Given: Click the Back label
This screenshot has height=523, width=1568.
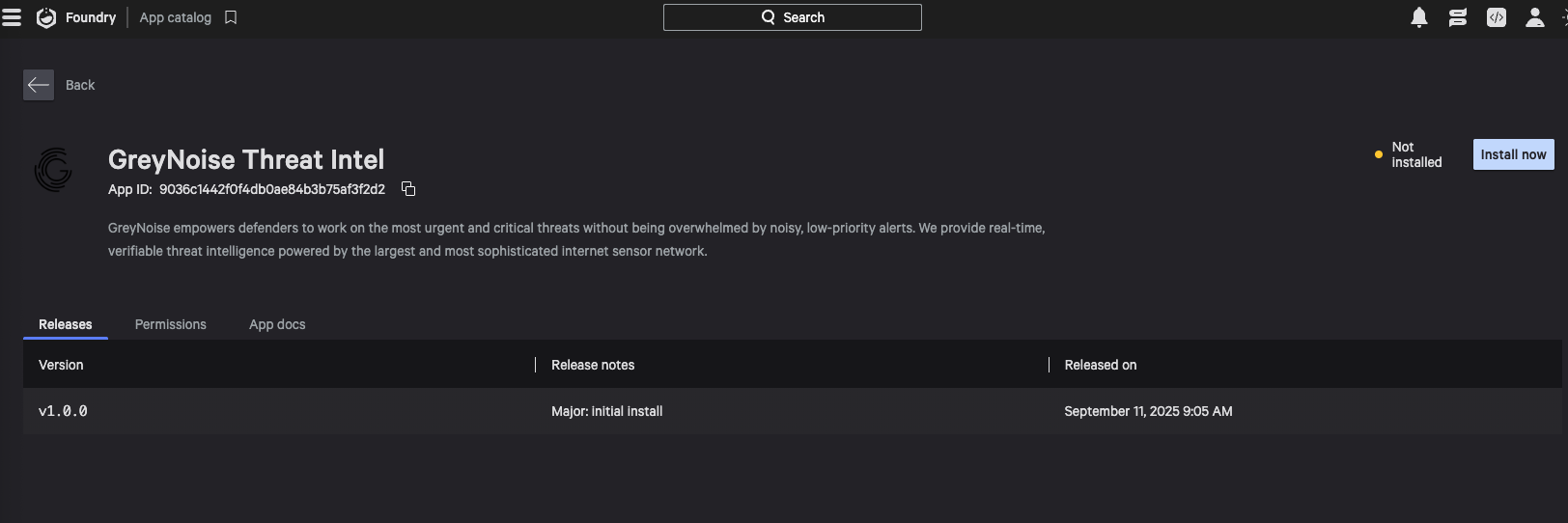Looking at the screenshot, I should pos(80,85).
